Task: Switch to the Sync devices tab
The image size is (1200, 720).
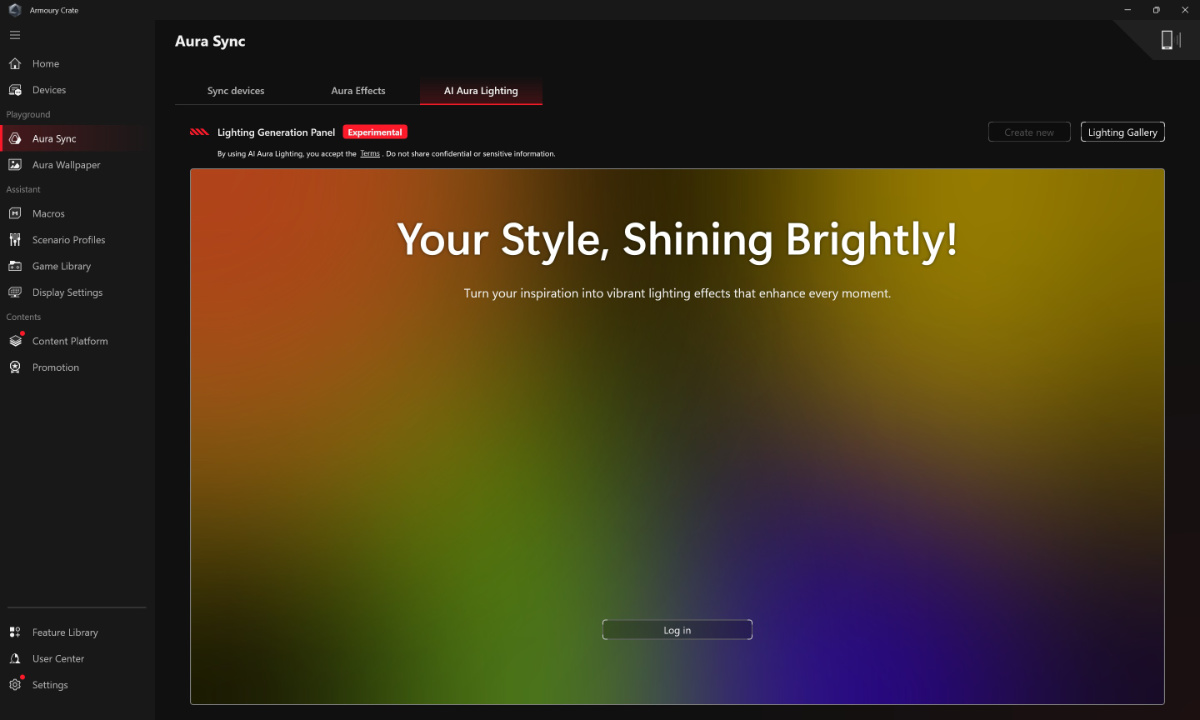Action: pos(236,91)
